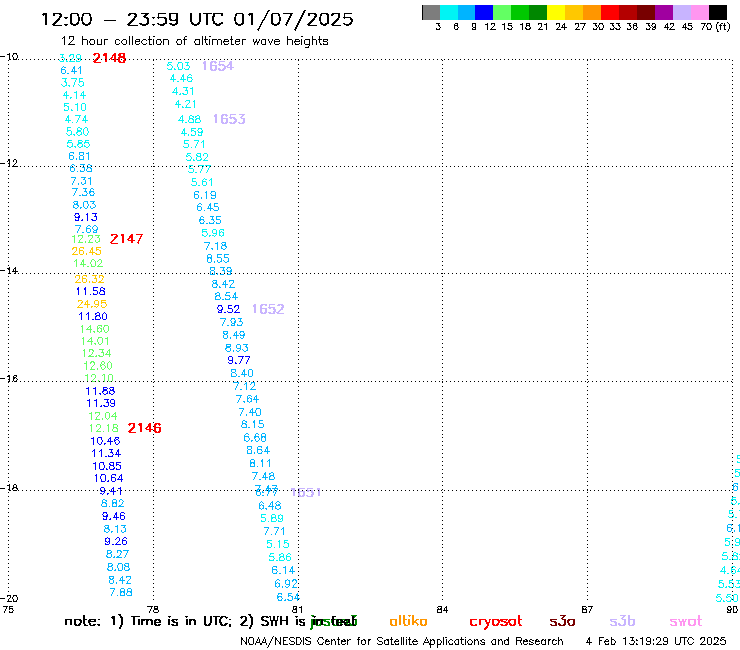Pick the bright red swatch in the legend
Screen dimensions: 740x650
(610, 12)
